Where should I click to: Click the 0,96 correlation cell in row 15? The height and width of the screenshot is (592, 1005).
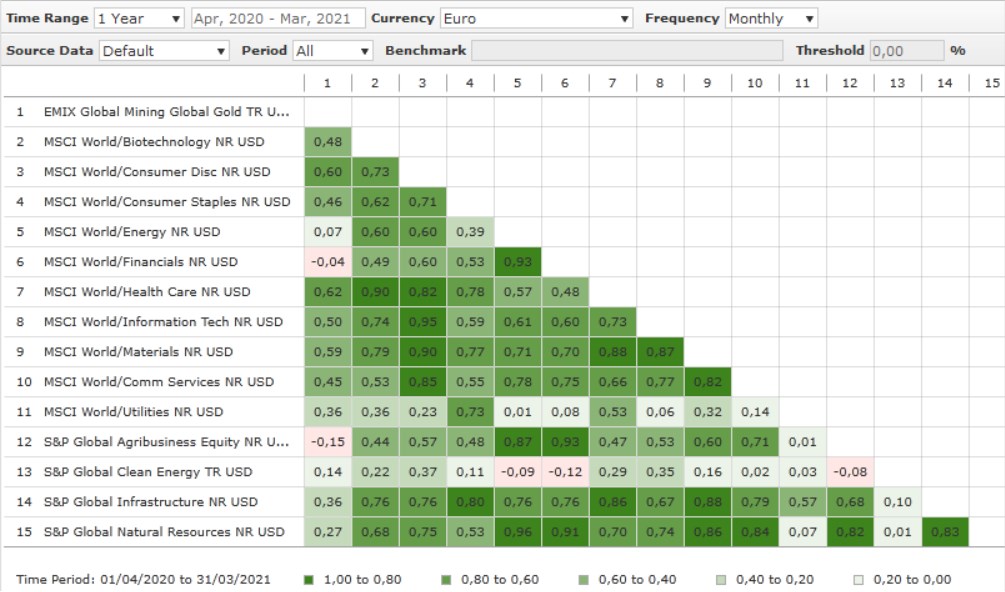[x=517, y=532]
